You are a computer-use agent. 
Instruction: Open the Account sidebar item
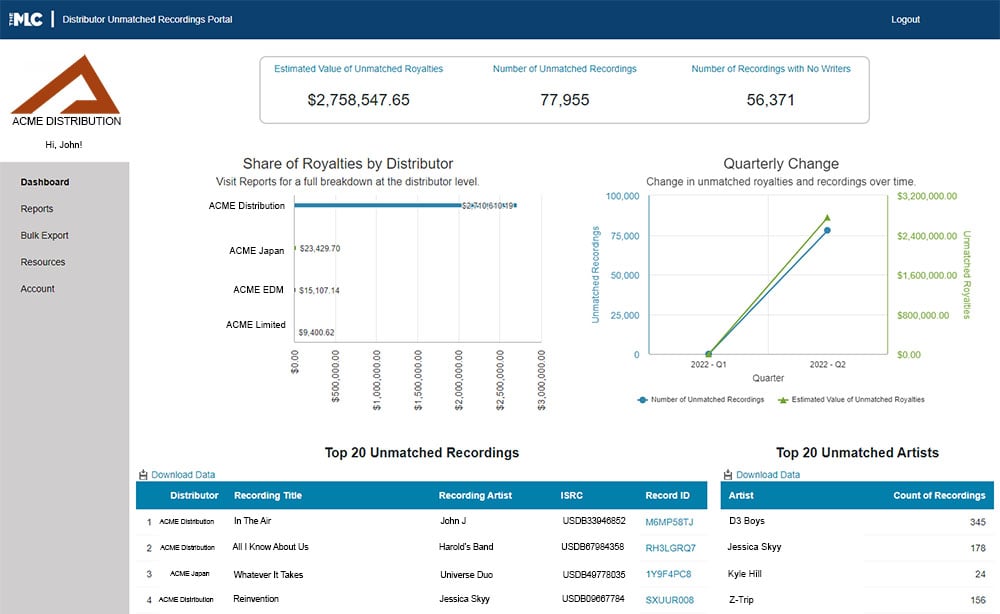tap(38, 289)
